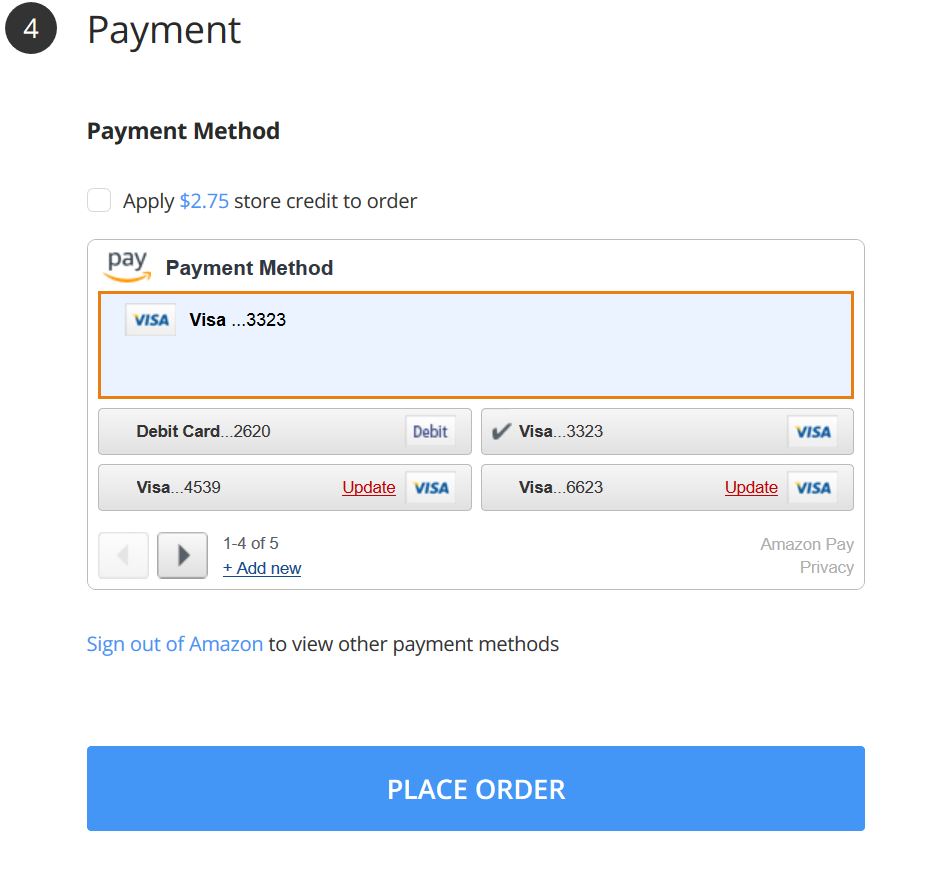936x871 pixels.
Task: Click the checkmark on Visa 3323 option
Action: click(502, 431)
